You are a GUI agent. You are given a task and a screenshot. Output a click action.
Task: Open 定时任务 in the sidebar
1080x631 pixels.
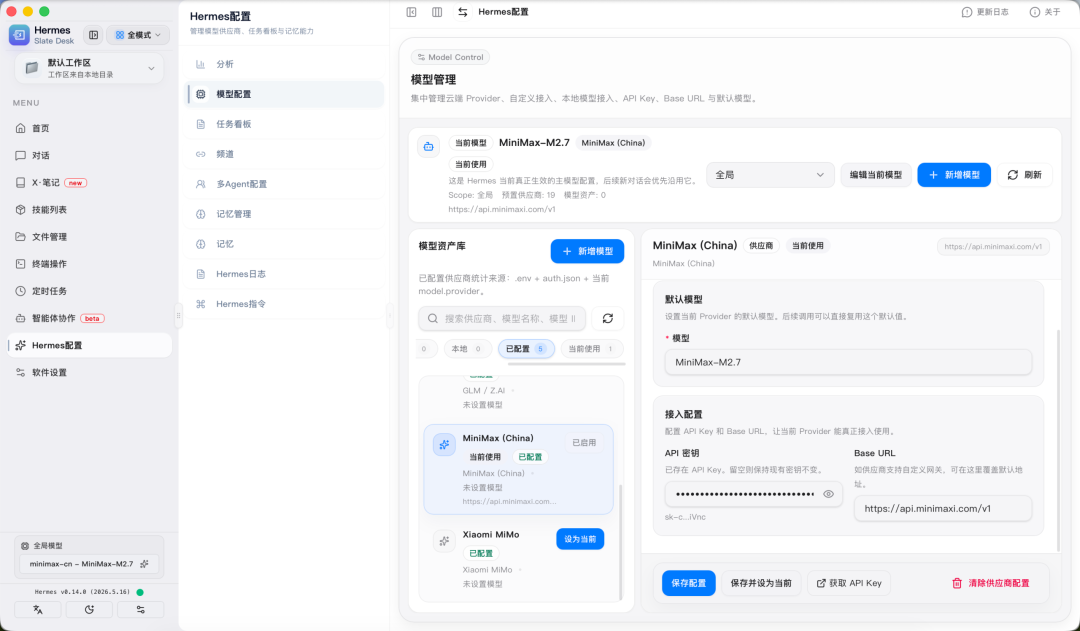[x=89, y=291]
